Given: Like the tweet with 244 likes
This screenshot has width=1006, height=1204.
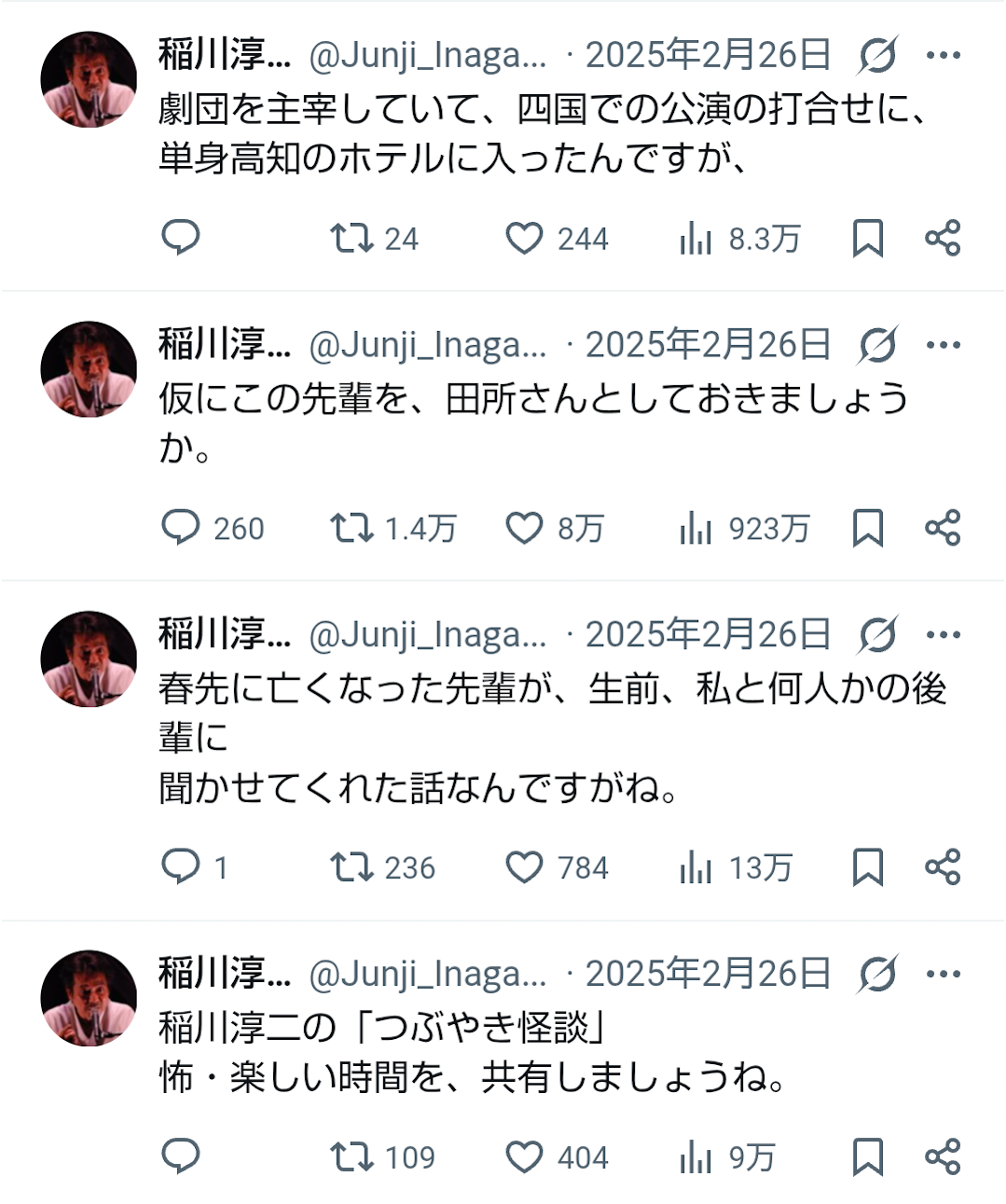Looking at the screenshot, I should pyautogui.click(x=524, y=238).
